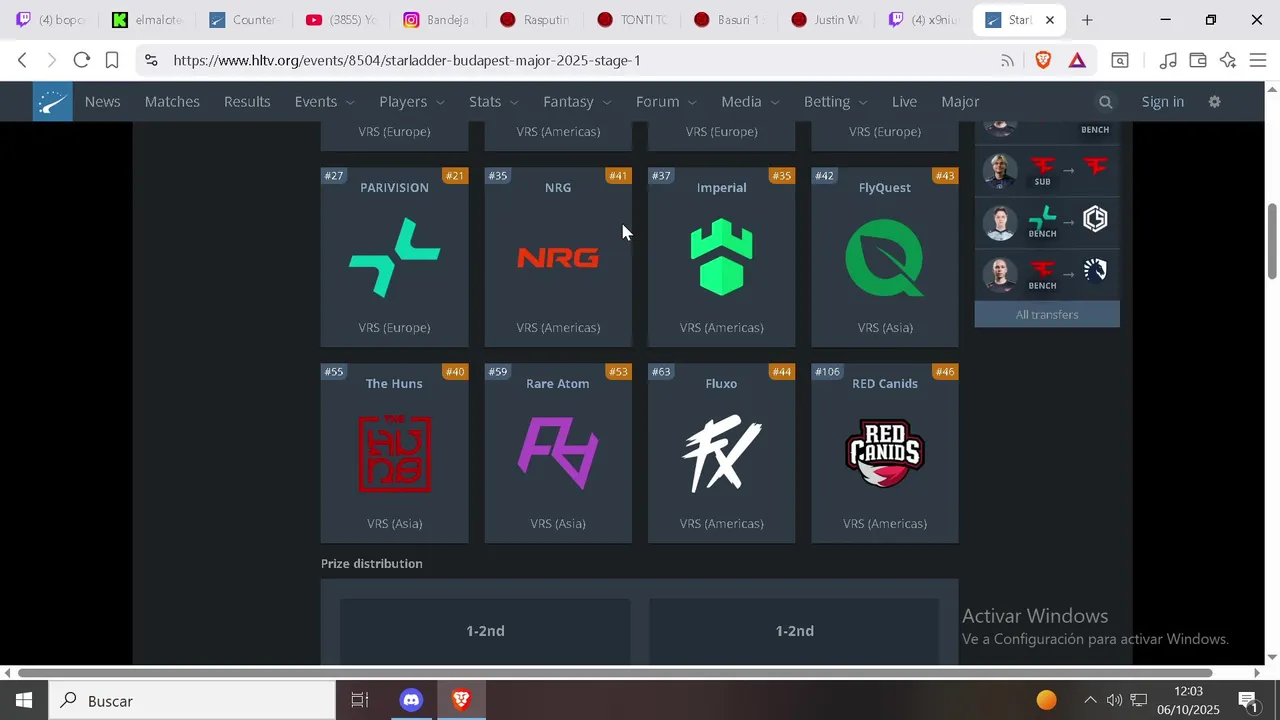
Task: Click the Rare Atom team logo
Action: pos(558,454)
